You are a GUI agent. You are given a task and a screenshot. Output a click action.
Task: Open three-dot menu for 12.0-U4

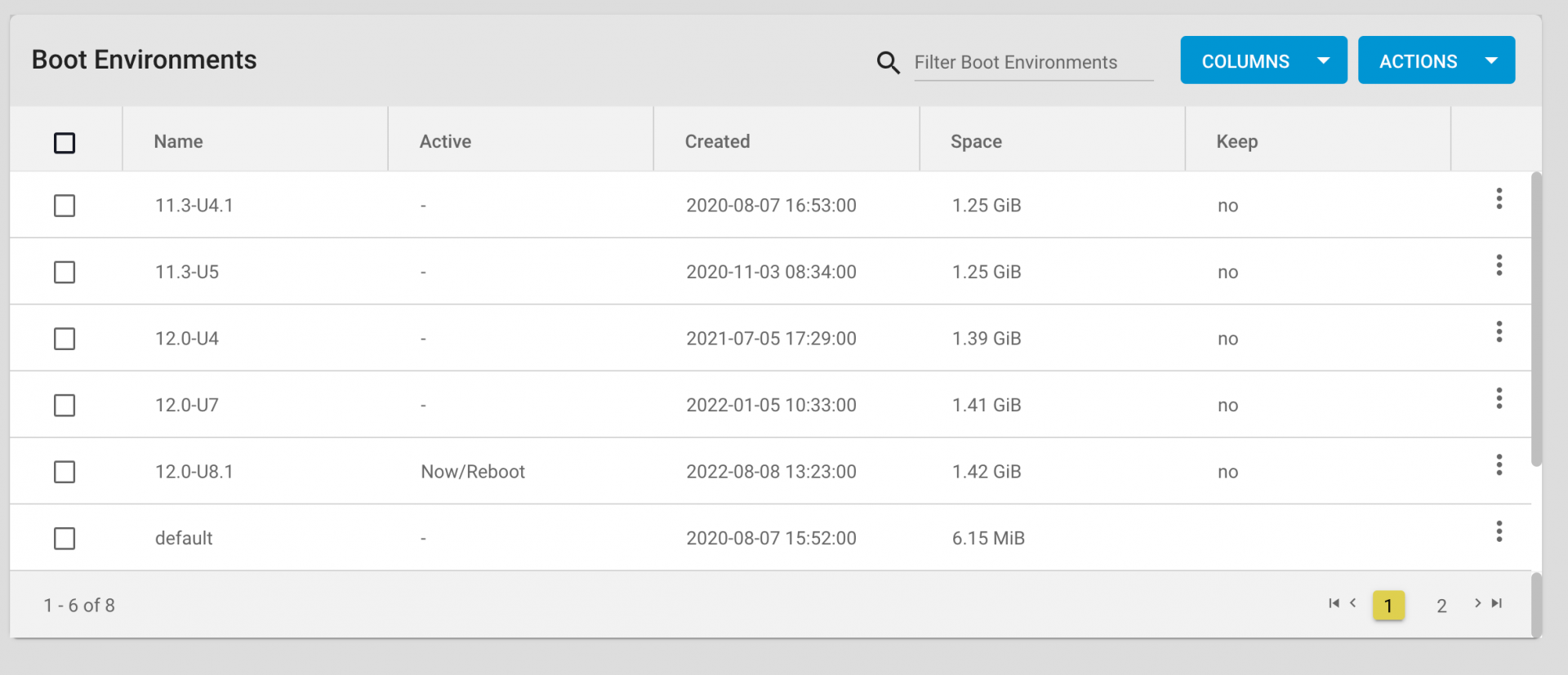1499,331
